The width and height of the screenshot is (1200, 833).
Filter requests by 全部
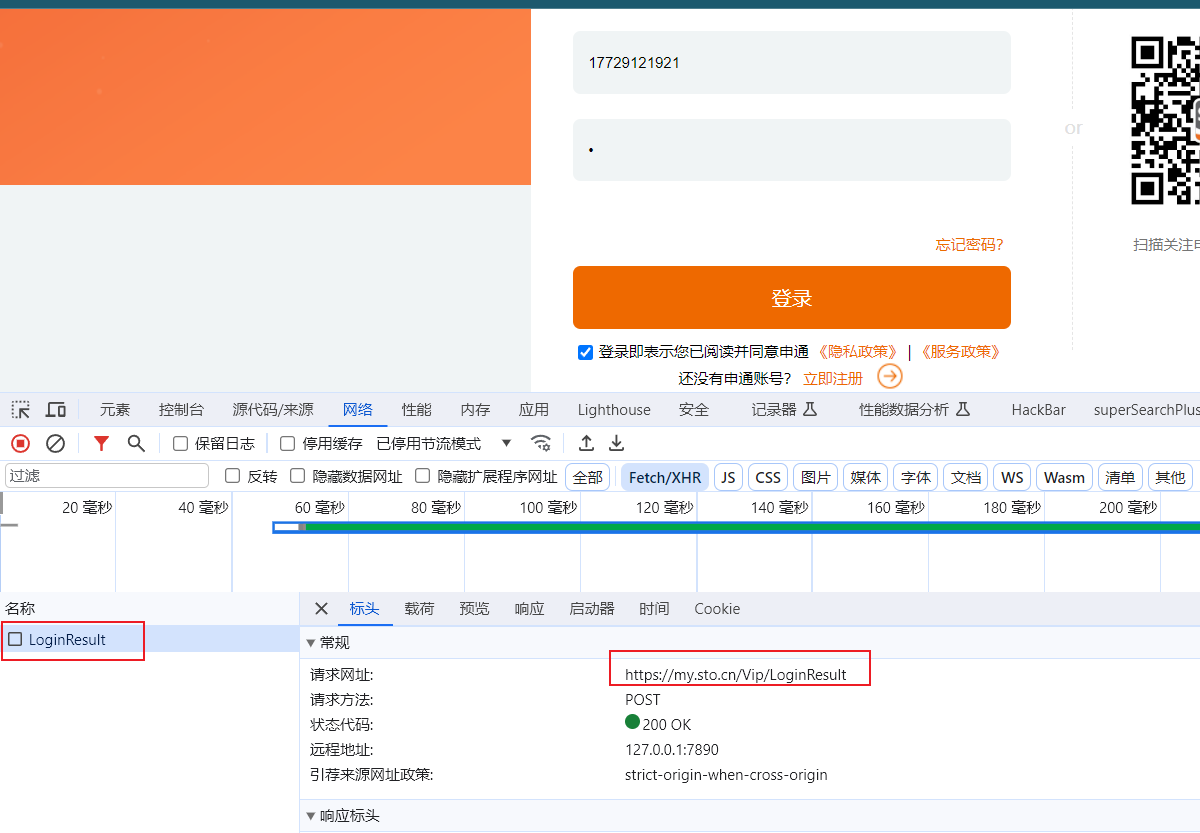(x=588, y=477)
